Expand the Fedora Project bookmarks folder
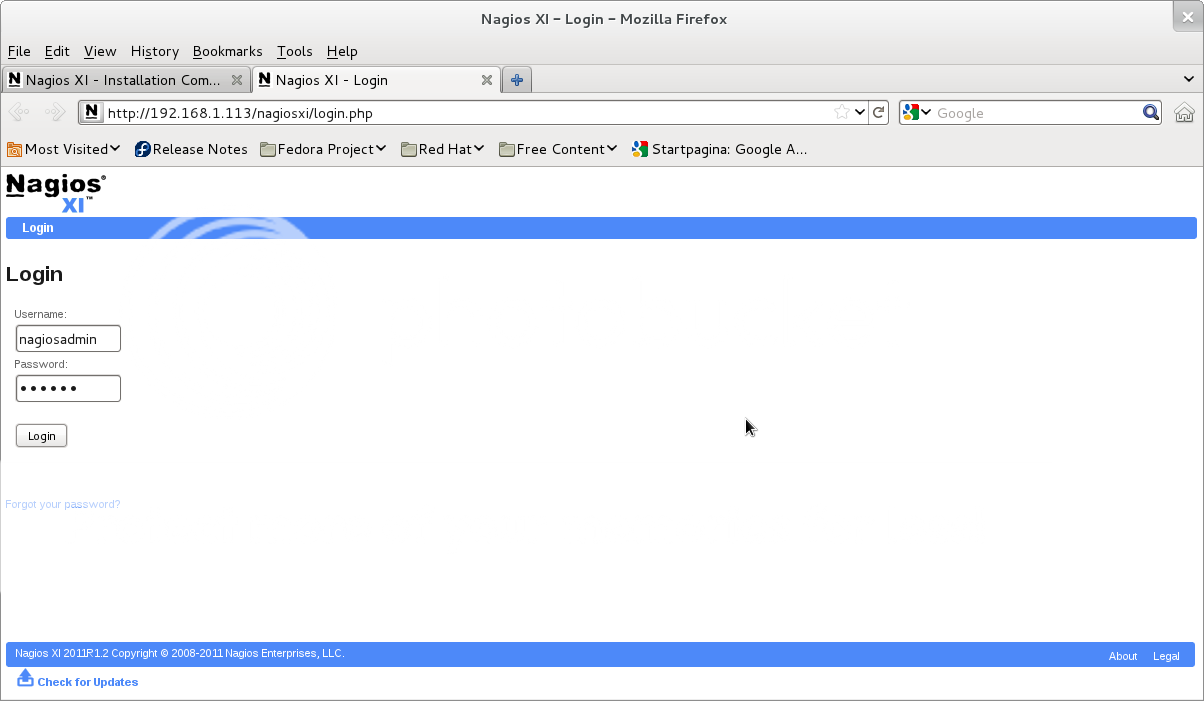1204x701 pixels. click(x=381, y=149)
